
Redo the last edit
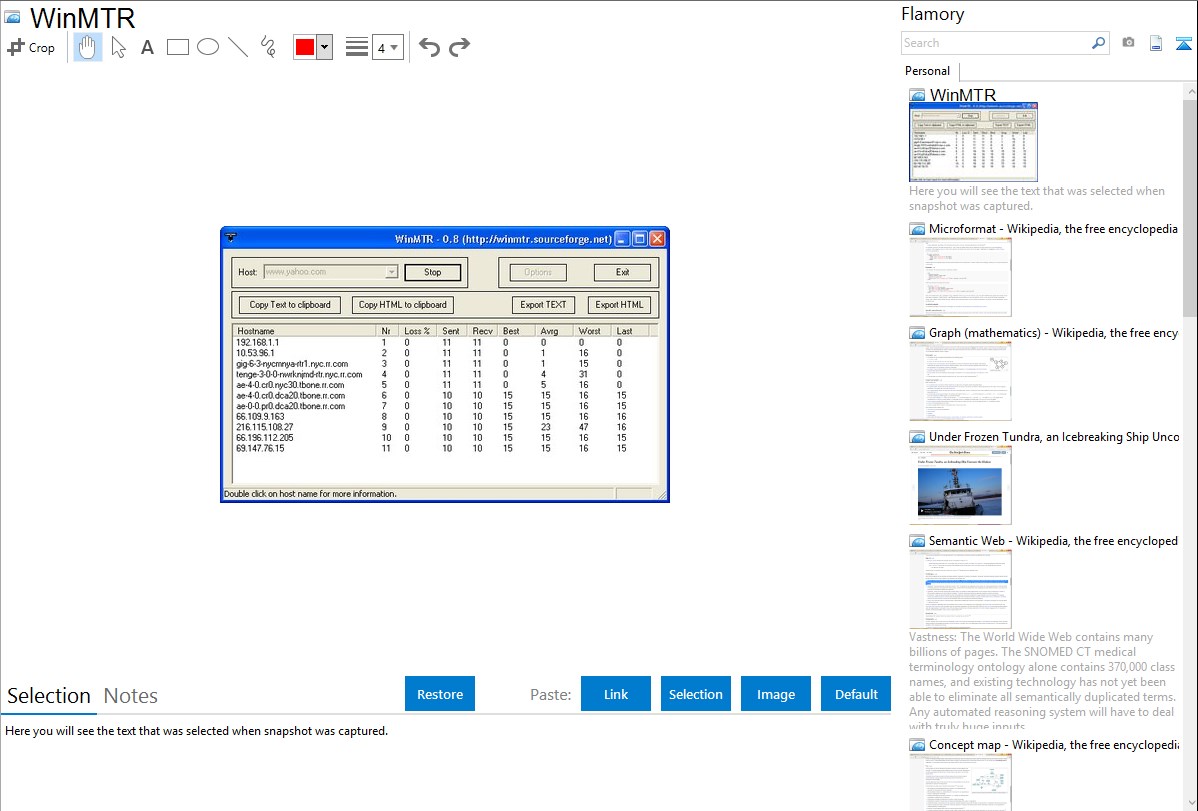click(x=459, y=47)
